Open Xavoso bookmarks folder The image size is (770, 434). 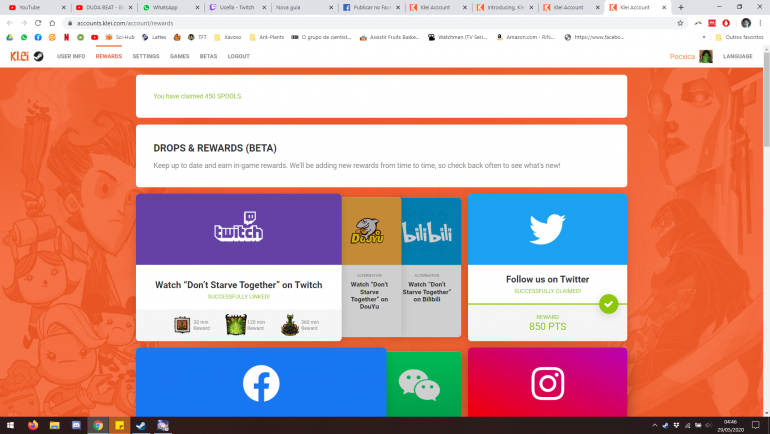click(x=227, y=37)
